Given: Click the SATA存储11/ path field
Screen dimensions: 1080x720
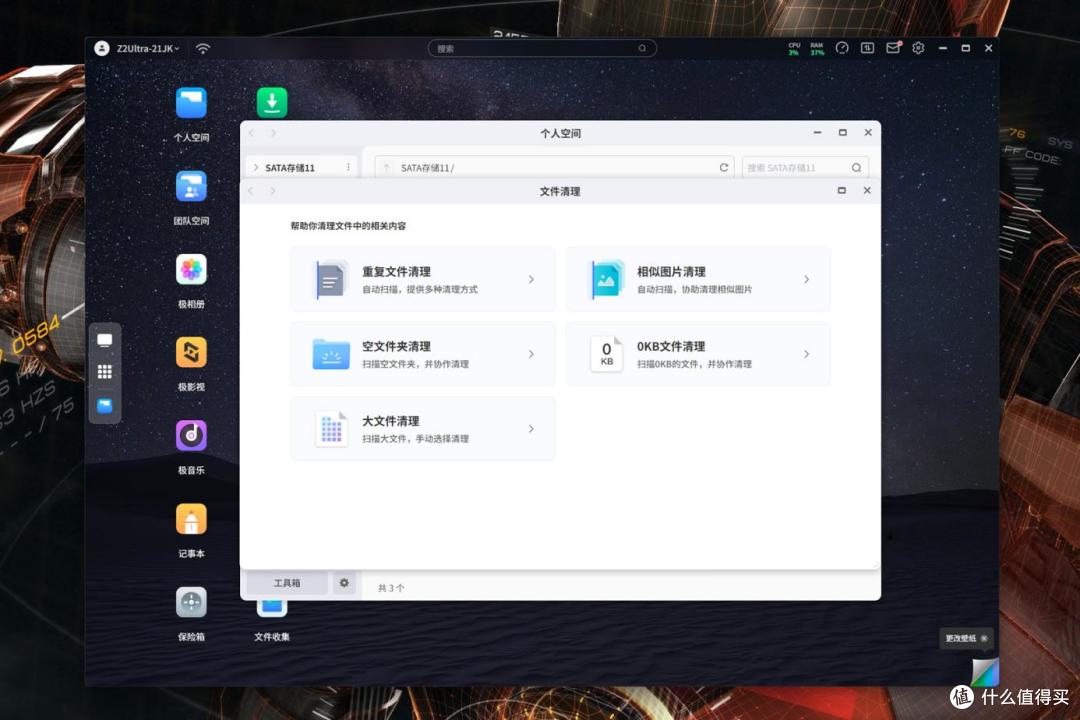Looking at the screenshot, I should coord(554,167).
